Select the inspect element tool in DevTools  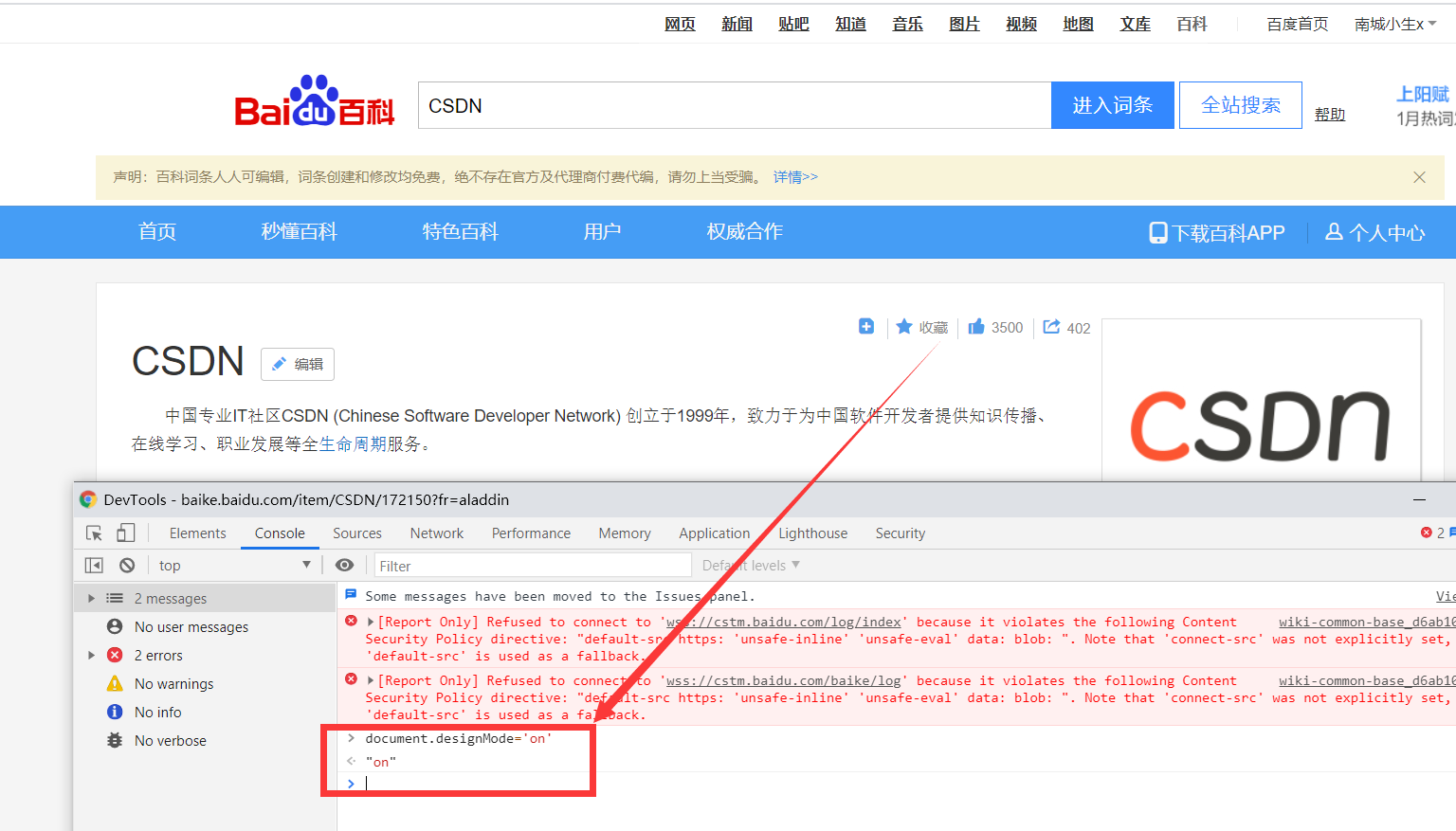pyautogui.click(x=93, y=533)
